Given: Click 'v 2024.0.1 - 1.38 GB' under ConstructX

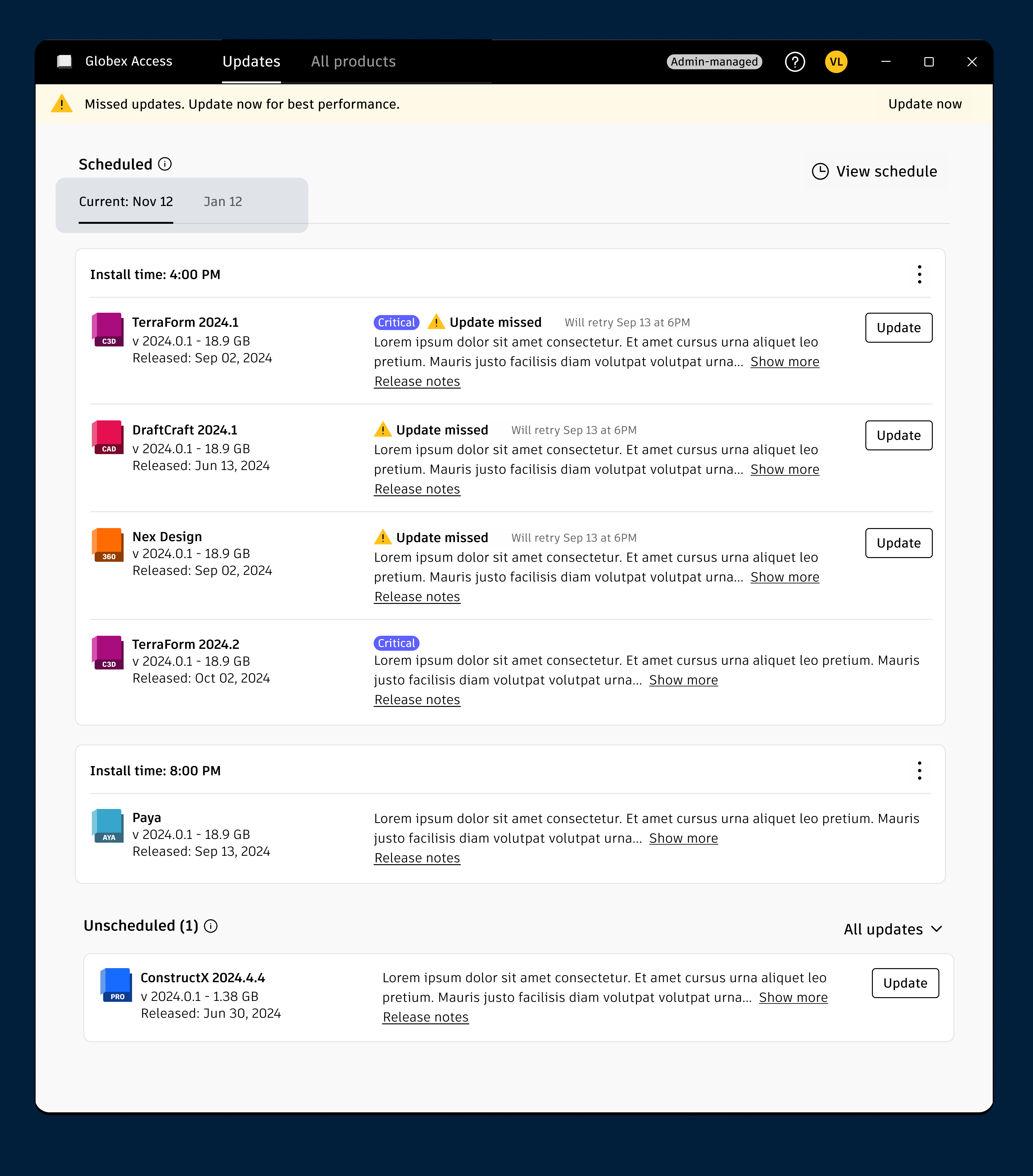Looking at the screenshot, I should pos(200,996).
